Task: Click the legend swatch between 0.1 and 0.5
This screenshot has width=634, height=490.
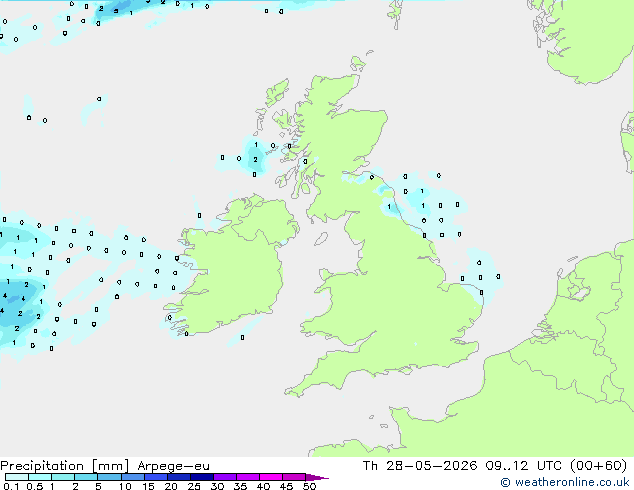Action: tap(17, 477)
